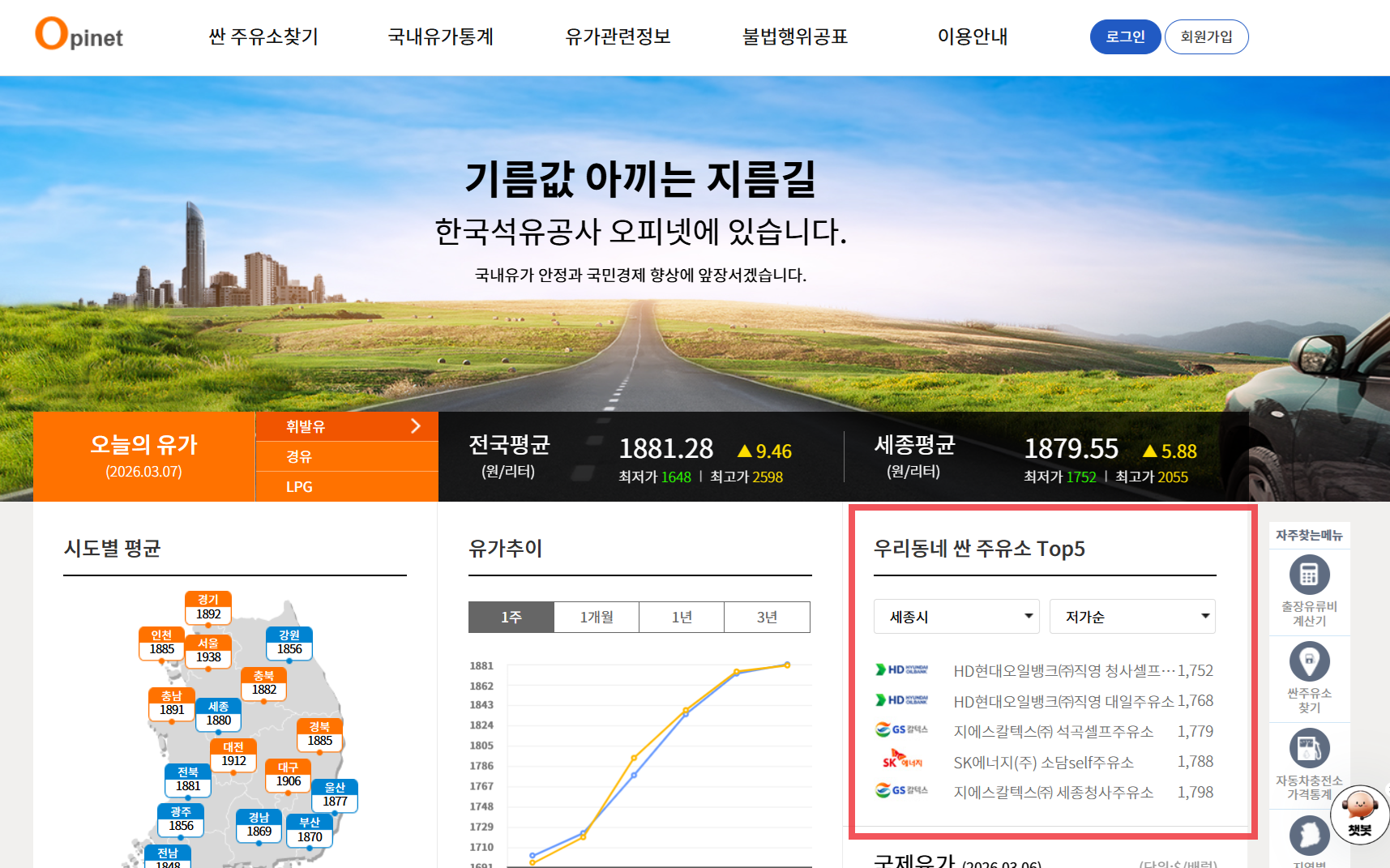Click the 로그인 button

coord(1126,36)
